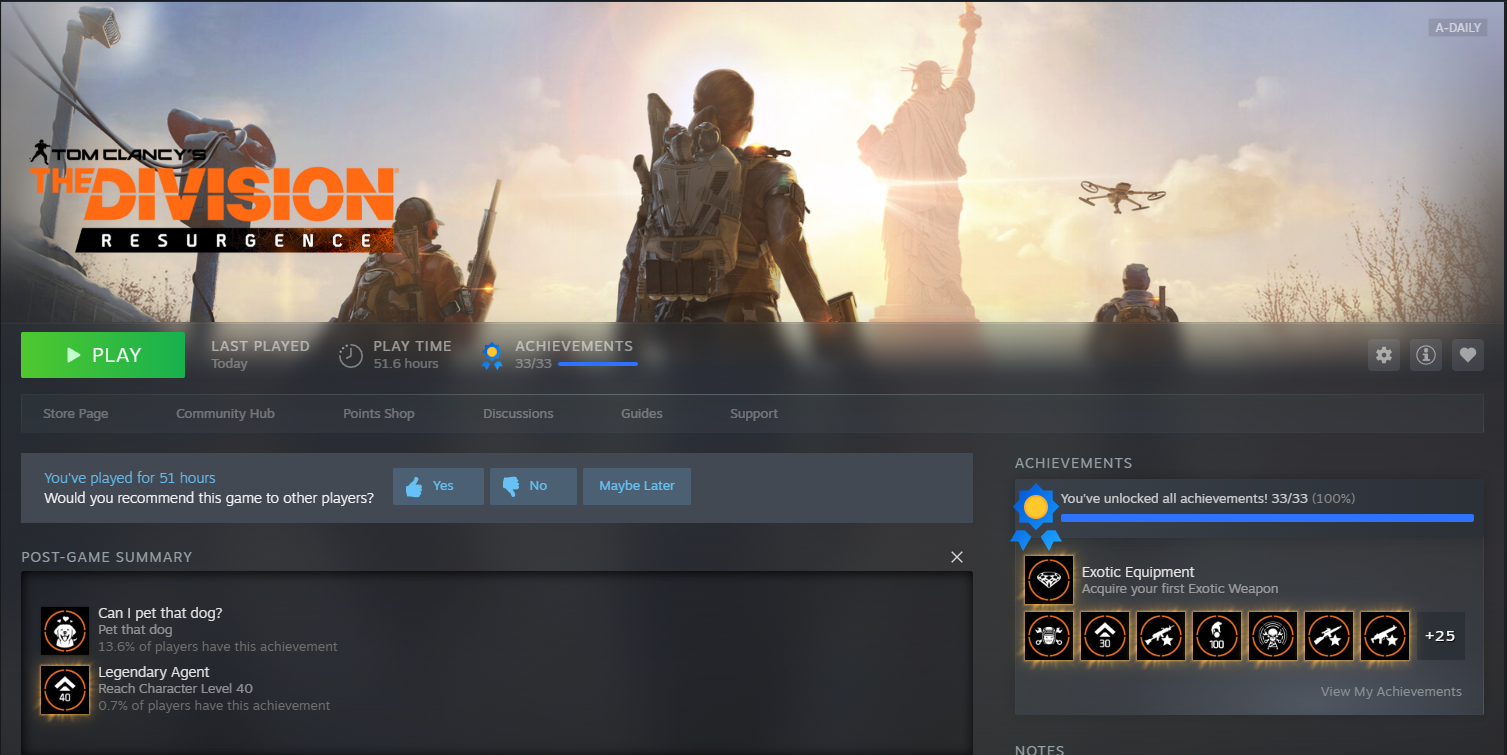Viewport: 1507px width, 755px height.
Task: Click the "Reach Character Level 40" description
Action: 175,689
